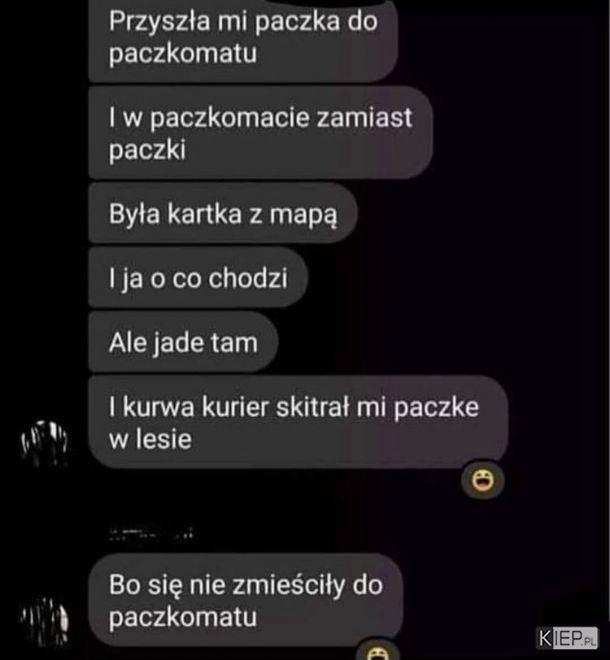The width and height of the screenshot is (610, 660).
Task: Select the 'Przyszła mi paczka do paczkomatu' message
Action: pyautogui.click(x=243, y=41)
